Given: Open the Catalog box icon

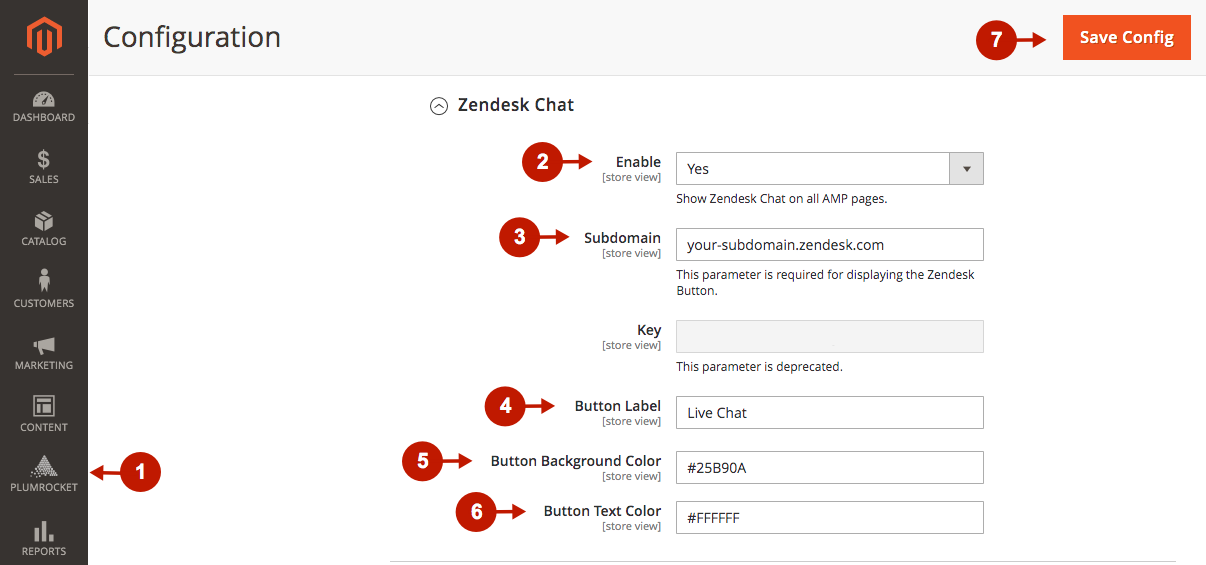Looking at the screenshot, I should pos(44,221).
